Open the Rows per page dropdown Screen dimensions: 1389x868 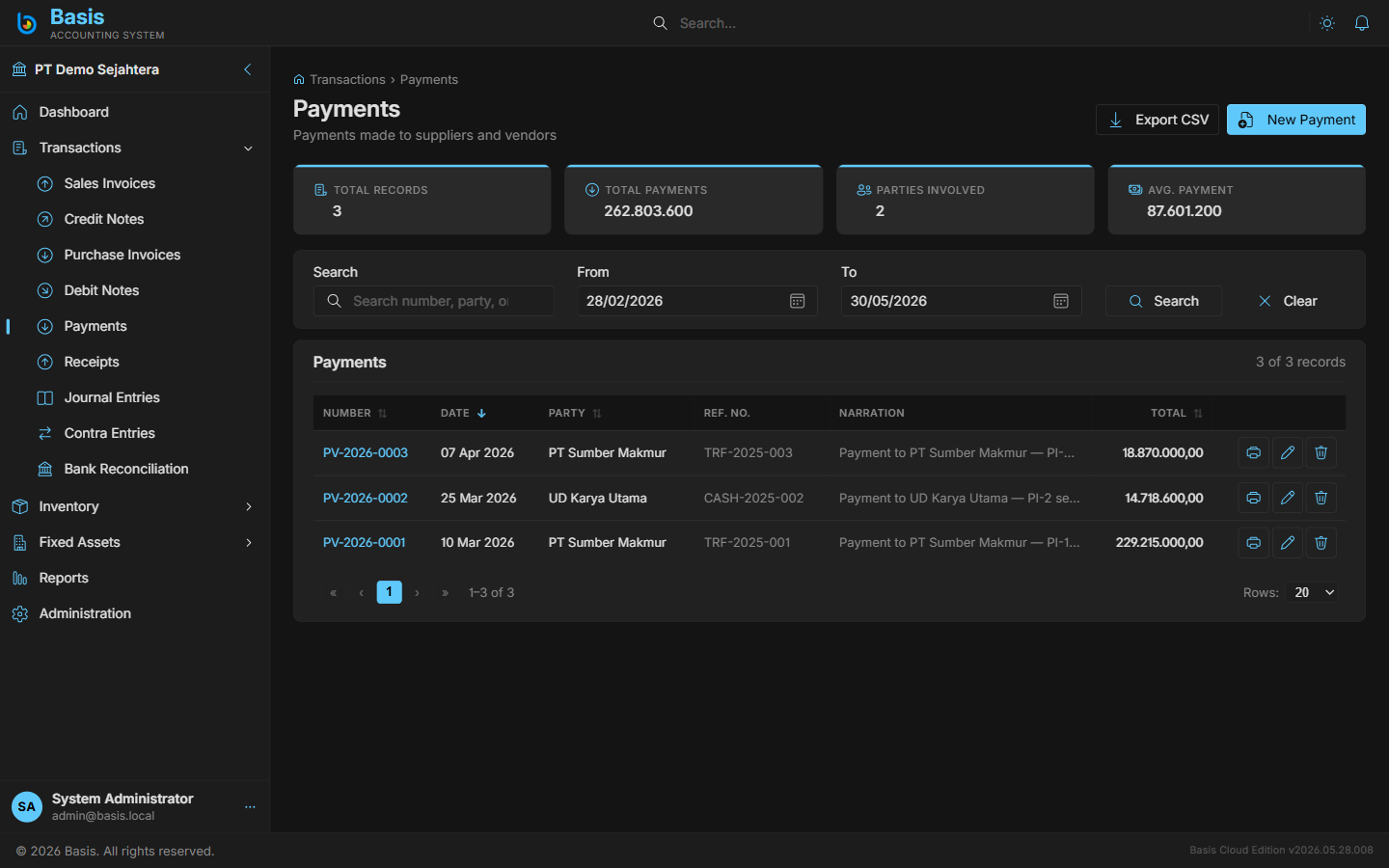coord(1314,592)
